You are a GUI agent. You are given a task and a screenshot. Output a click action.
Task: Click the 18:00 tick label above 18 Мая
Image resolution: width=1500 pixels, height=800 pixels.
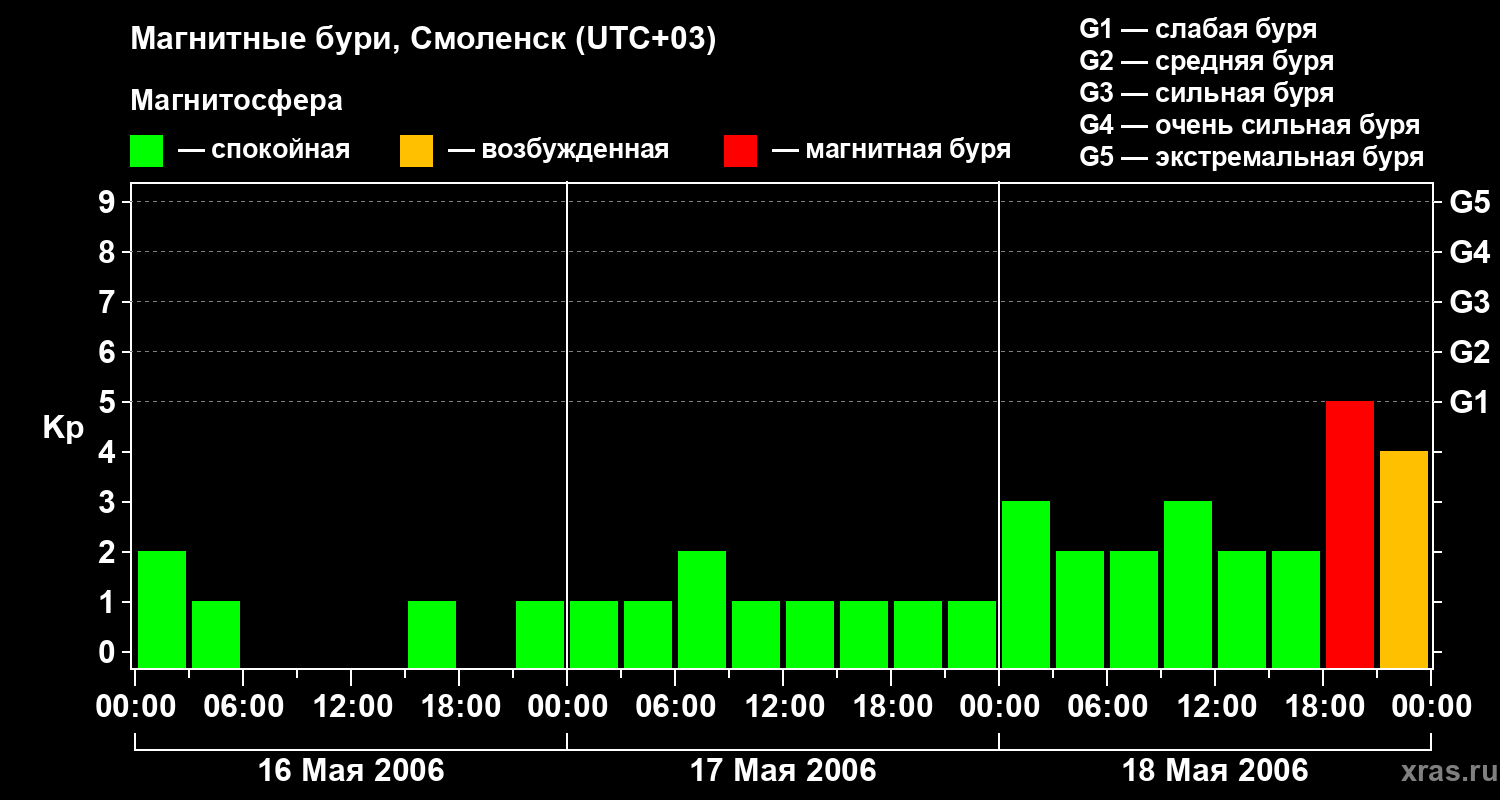pos(1323,707)
